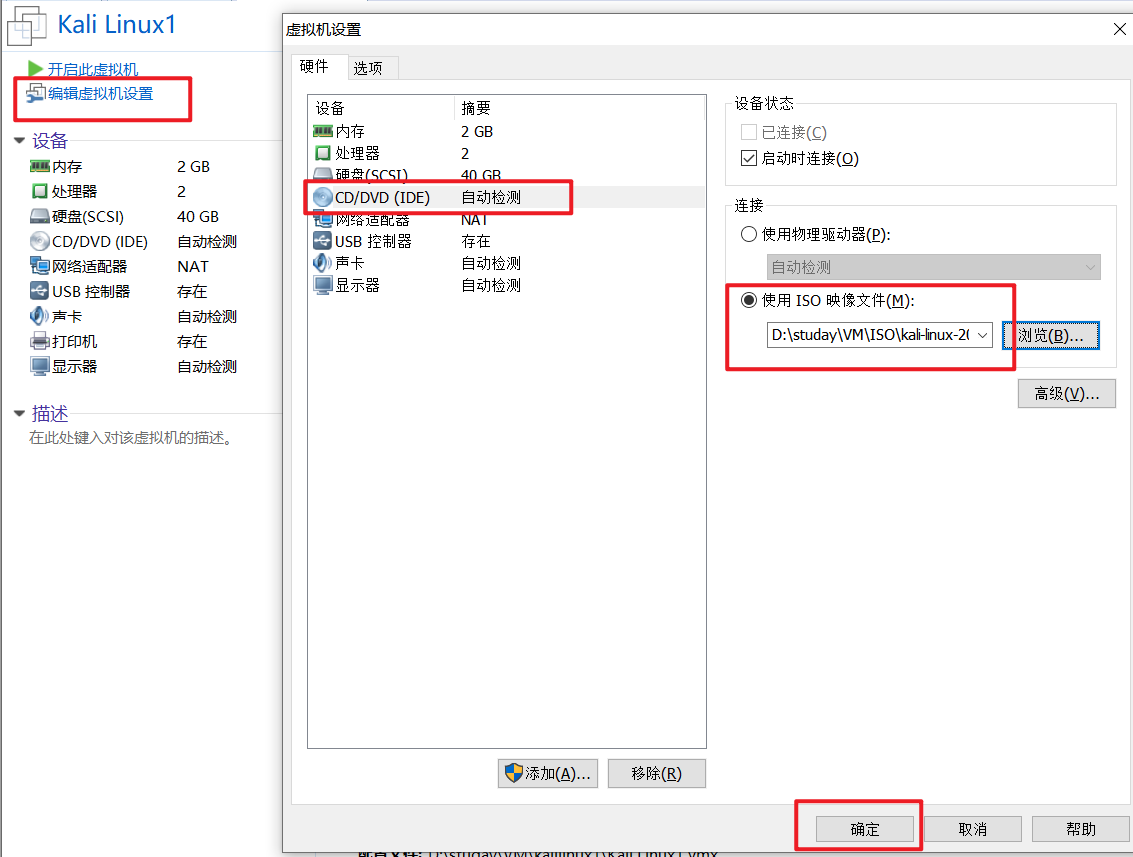Select processor icon in main window device list

click(x=40, y=191)
